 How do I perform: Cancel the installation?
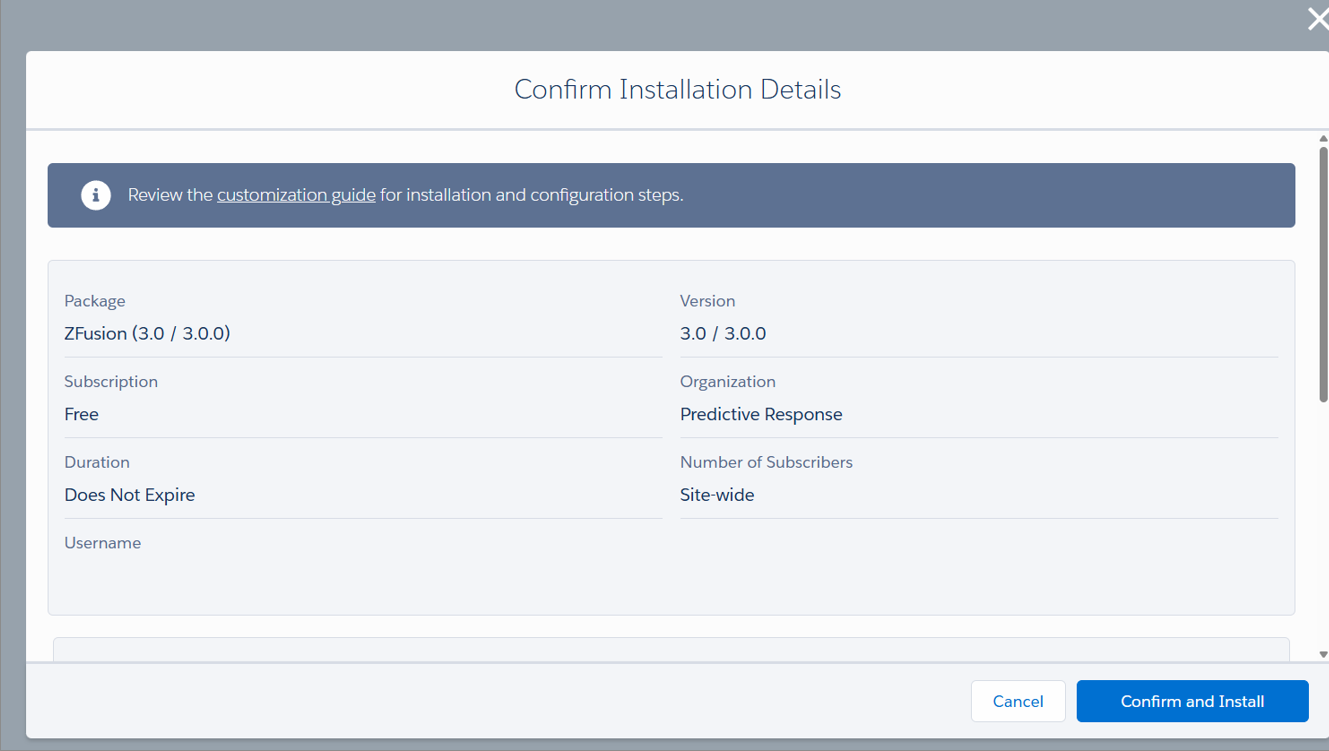pyautogui.click(x=1017, y=701)
